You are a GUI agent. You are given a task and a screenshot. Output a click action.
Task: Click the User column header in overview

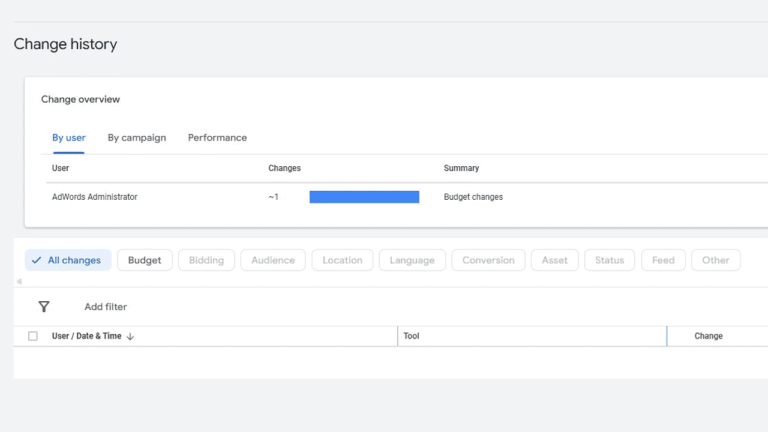pyautogui.click(x=60, y=168)
